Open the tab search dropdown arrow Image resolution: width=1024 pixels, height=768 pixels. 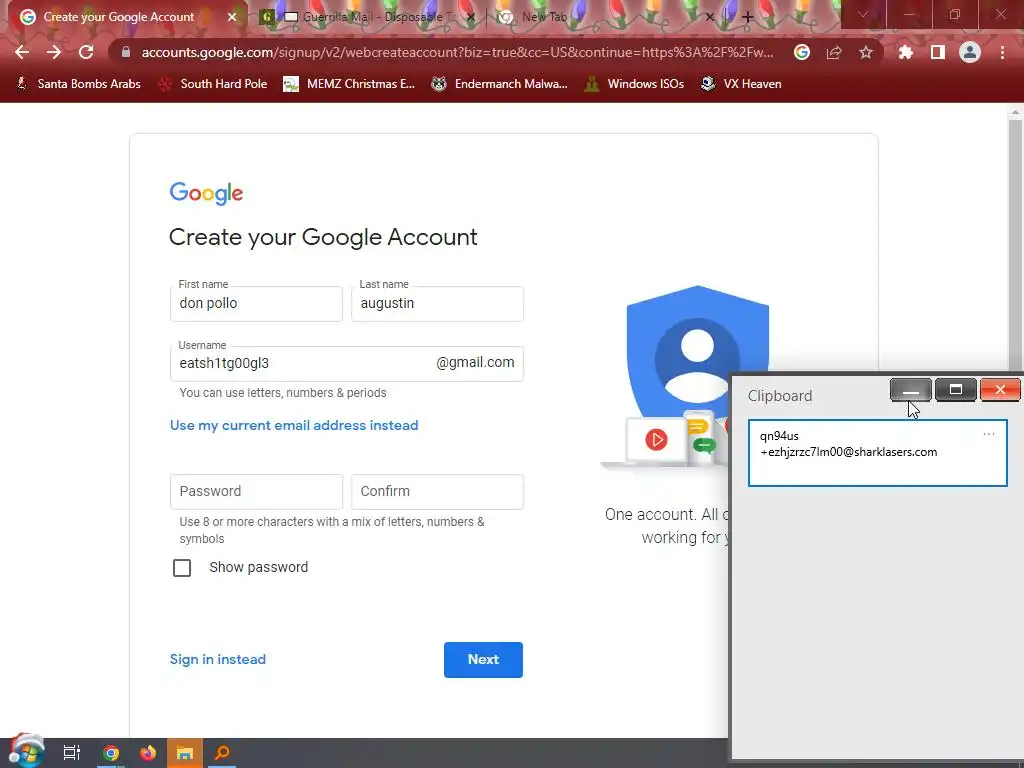tap(863, 14)
